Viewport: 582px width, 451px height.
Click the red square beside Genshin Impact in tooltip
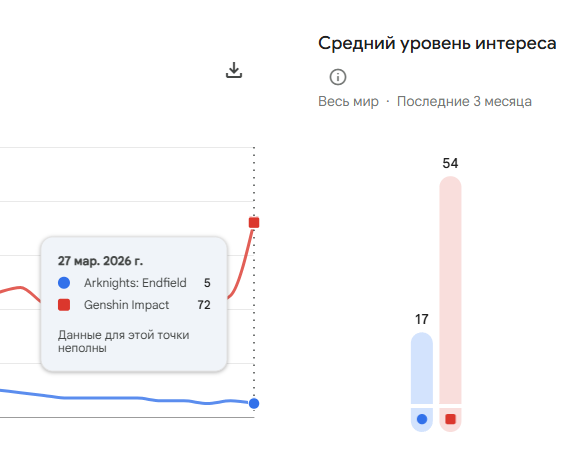pos(64,305)
